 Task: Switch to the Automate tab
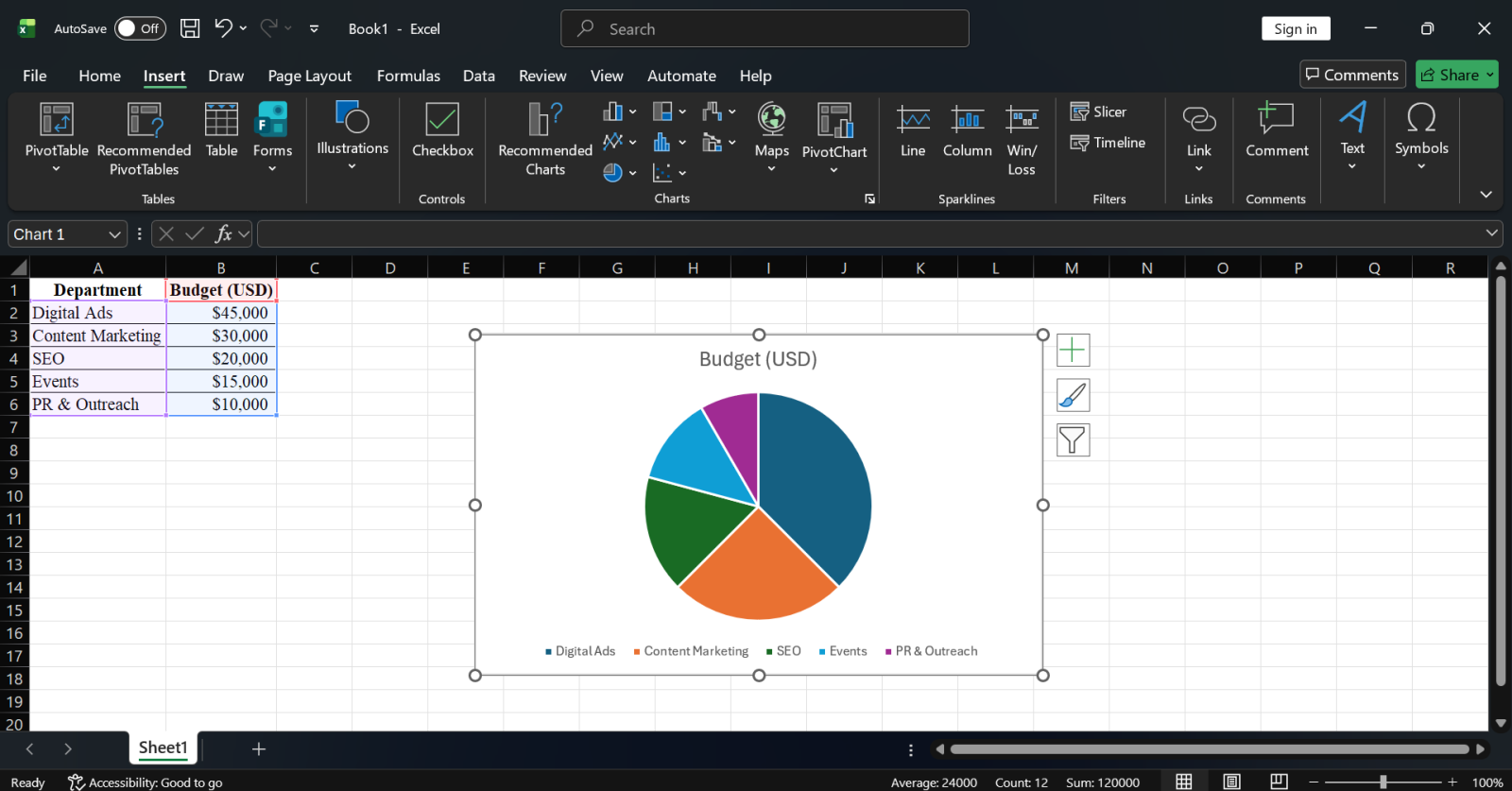click(x=681, y=76)
